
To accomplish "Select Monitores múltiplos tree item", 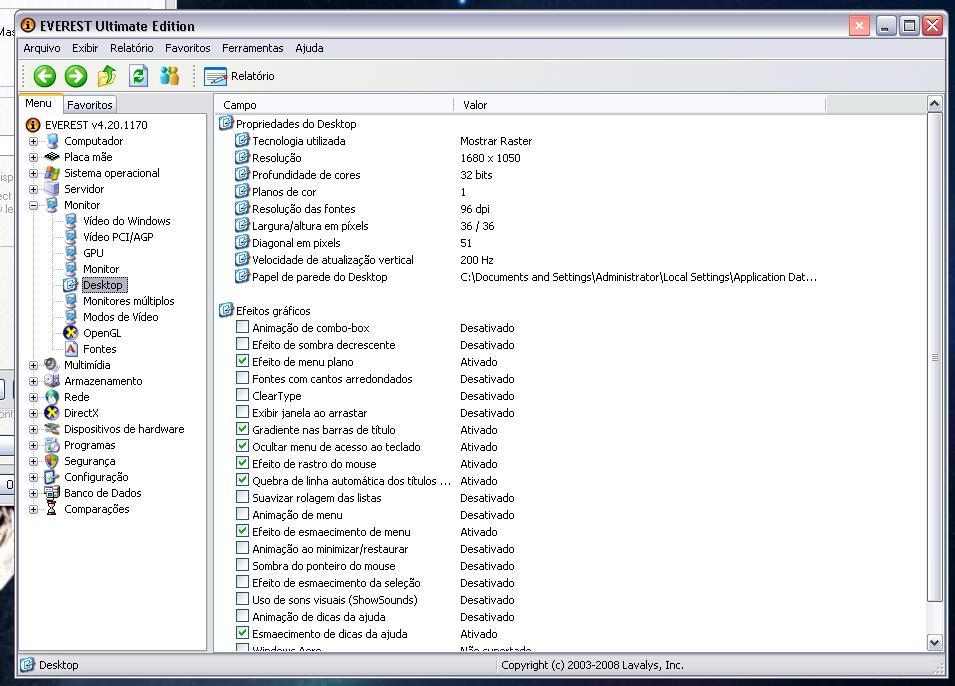I will pyautogui.click(x=129, y=301).
